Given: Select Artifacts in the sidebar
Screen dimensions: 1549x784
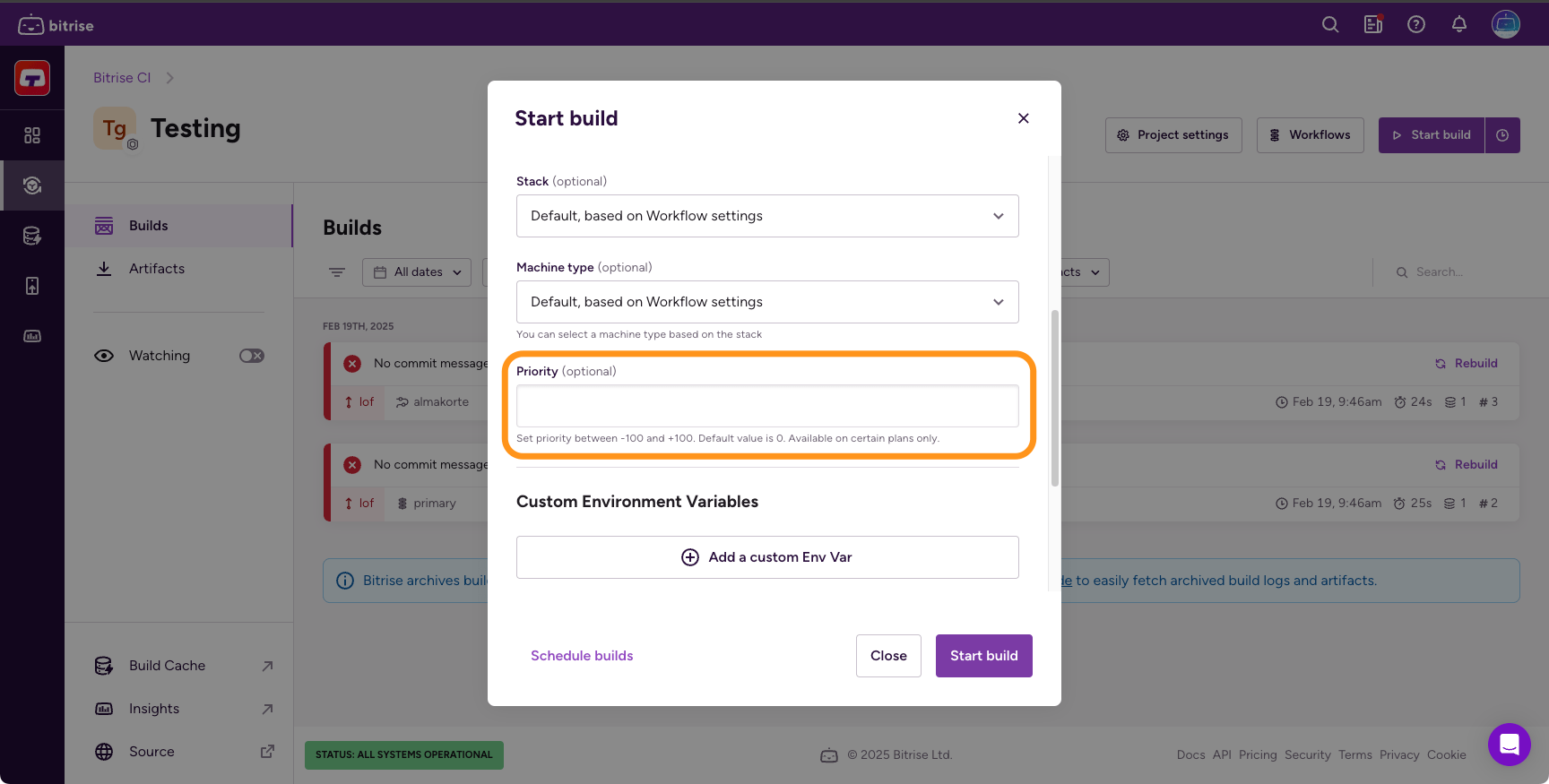Looking at the screenshot, I should coord(157,269).
